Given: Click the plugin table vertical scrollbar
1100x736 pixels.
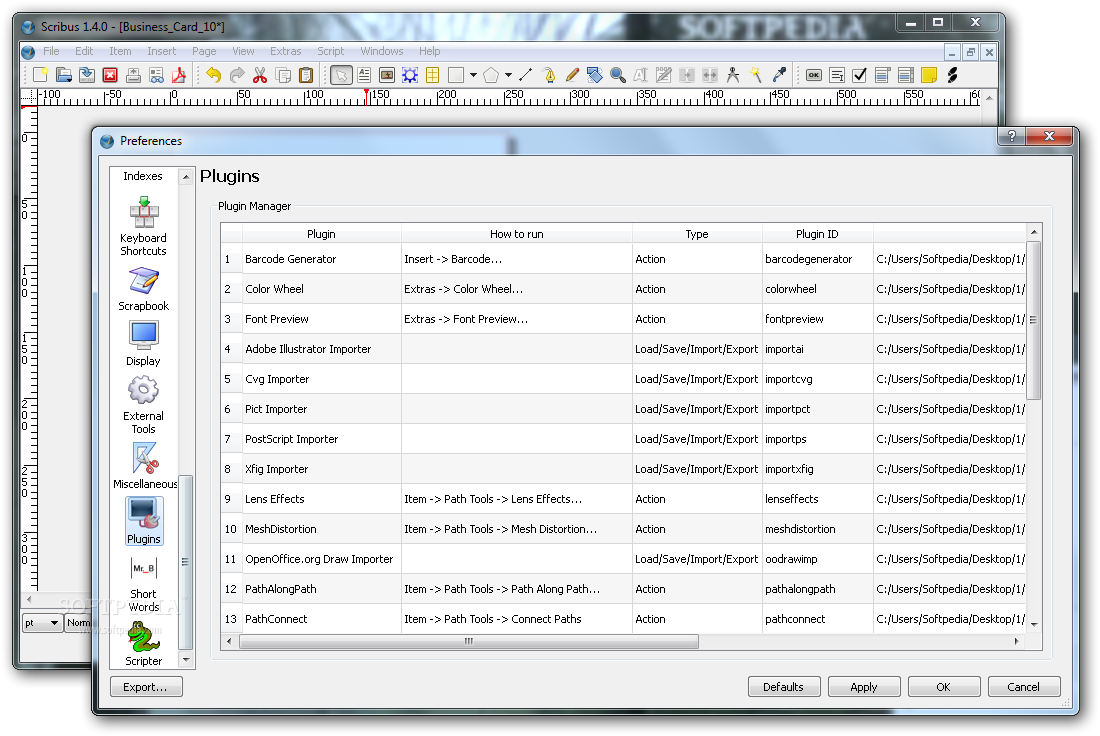Looking at the screenshot, I should (1033, 320).
